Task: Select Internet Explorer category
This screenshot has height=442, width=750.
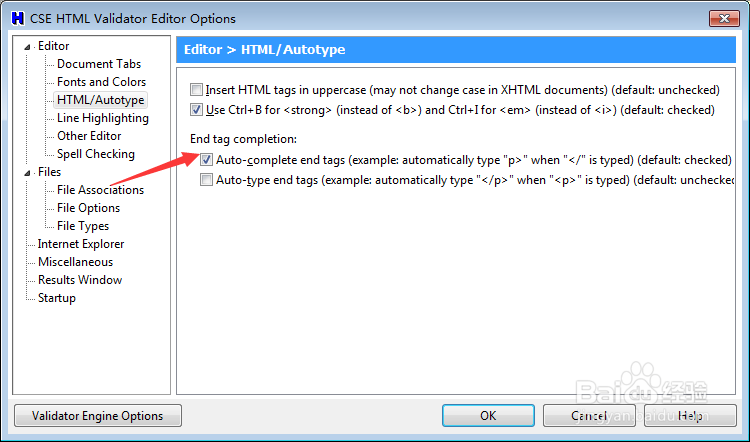Action: pos(81,244)
